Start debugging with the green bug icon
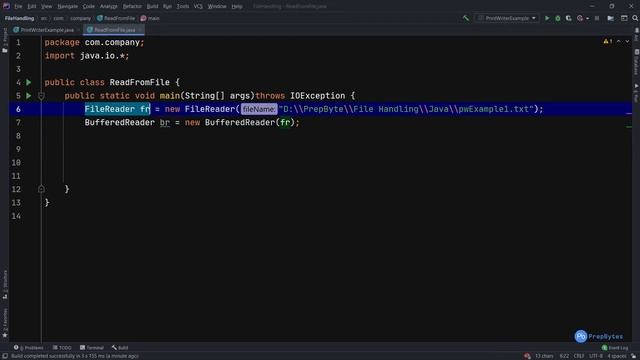The image size is (640, 360). (x=558, y=18)
